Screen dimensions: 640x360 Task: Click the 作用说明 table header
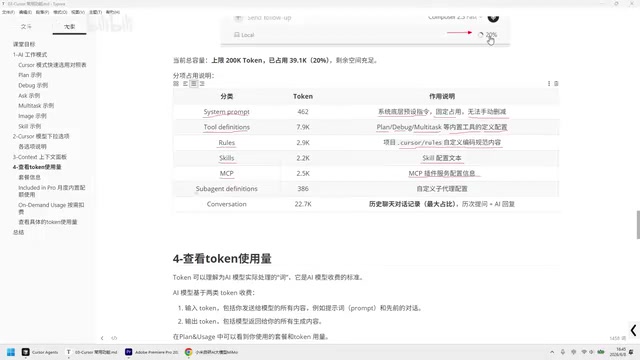click(x=442, y=96)
